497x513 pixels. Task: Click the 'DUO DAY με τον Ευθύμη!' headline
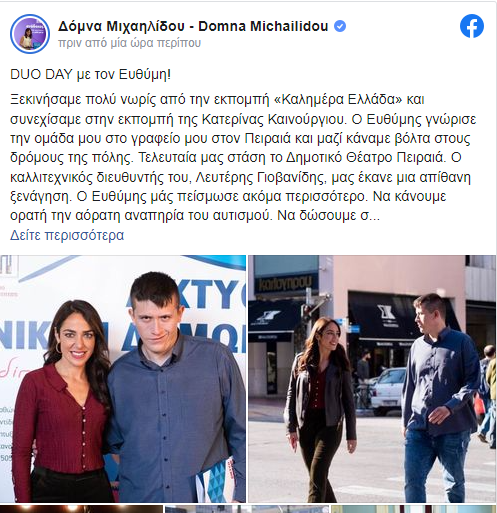point(90,74)
